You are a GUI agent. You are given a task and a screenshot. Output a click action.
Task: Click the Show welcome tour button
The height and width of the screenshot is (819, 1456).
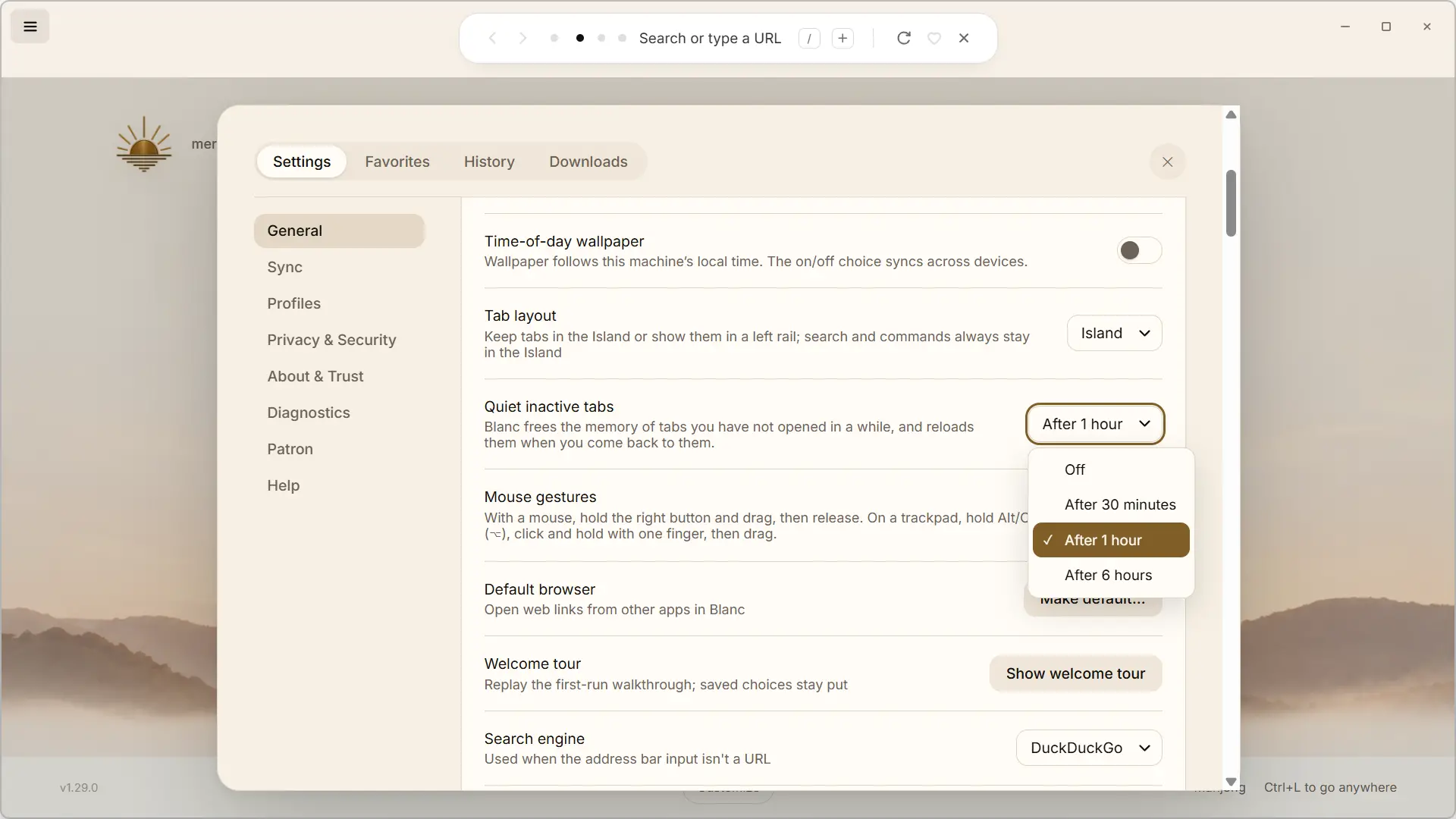tap(1075, 673)
